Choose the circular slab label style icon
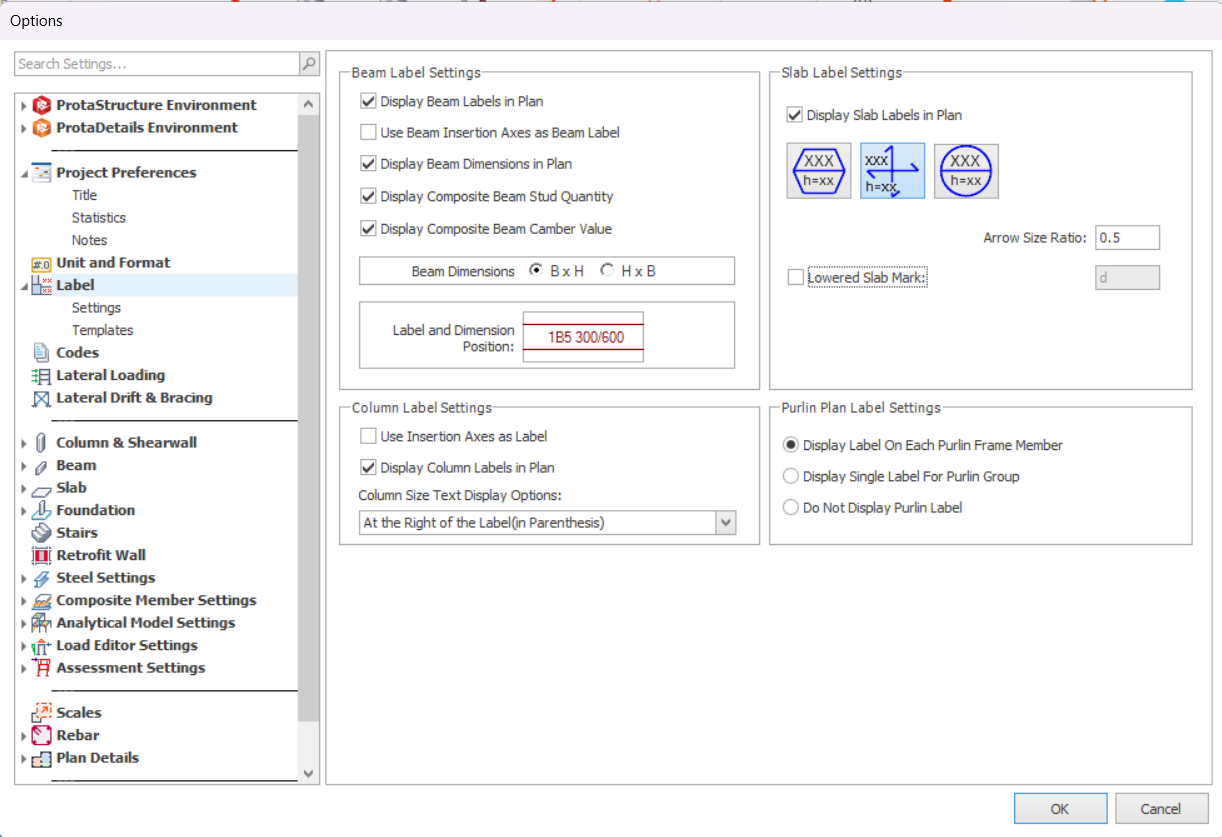The height and width of the screenshot is (837, 1222). (x=965, y=170)
